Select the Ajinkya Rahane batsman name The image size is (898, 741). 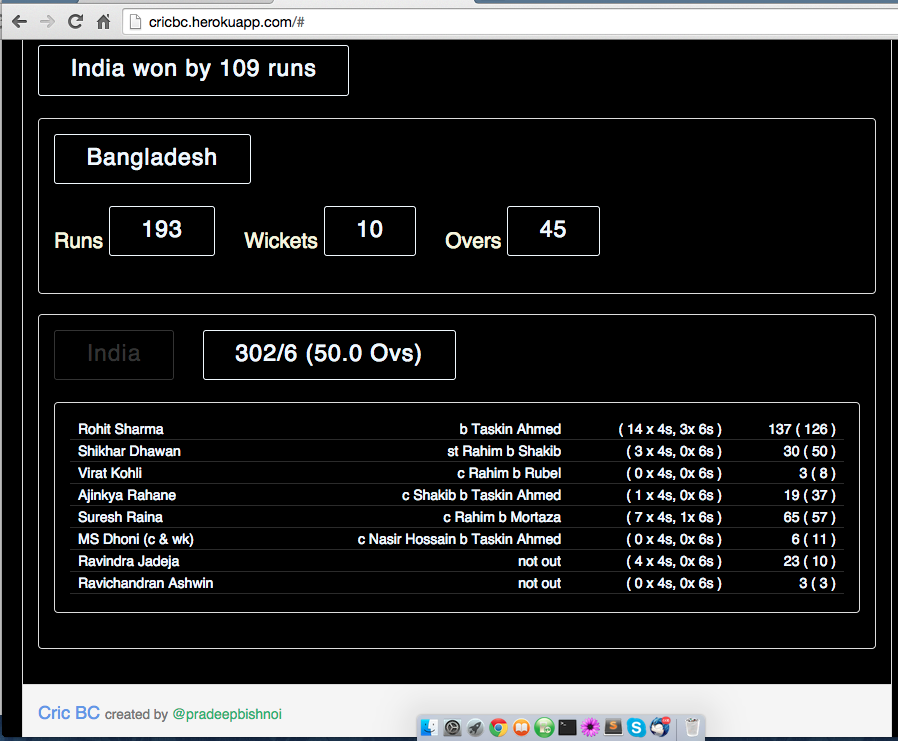click(127, 495)
